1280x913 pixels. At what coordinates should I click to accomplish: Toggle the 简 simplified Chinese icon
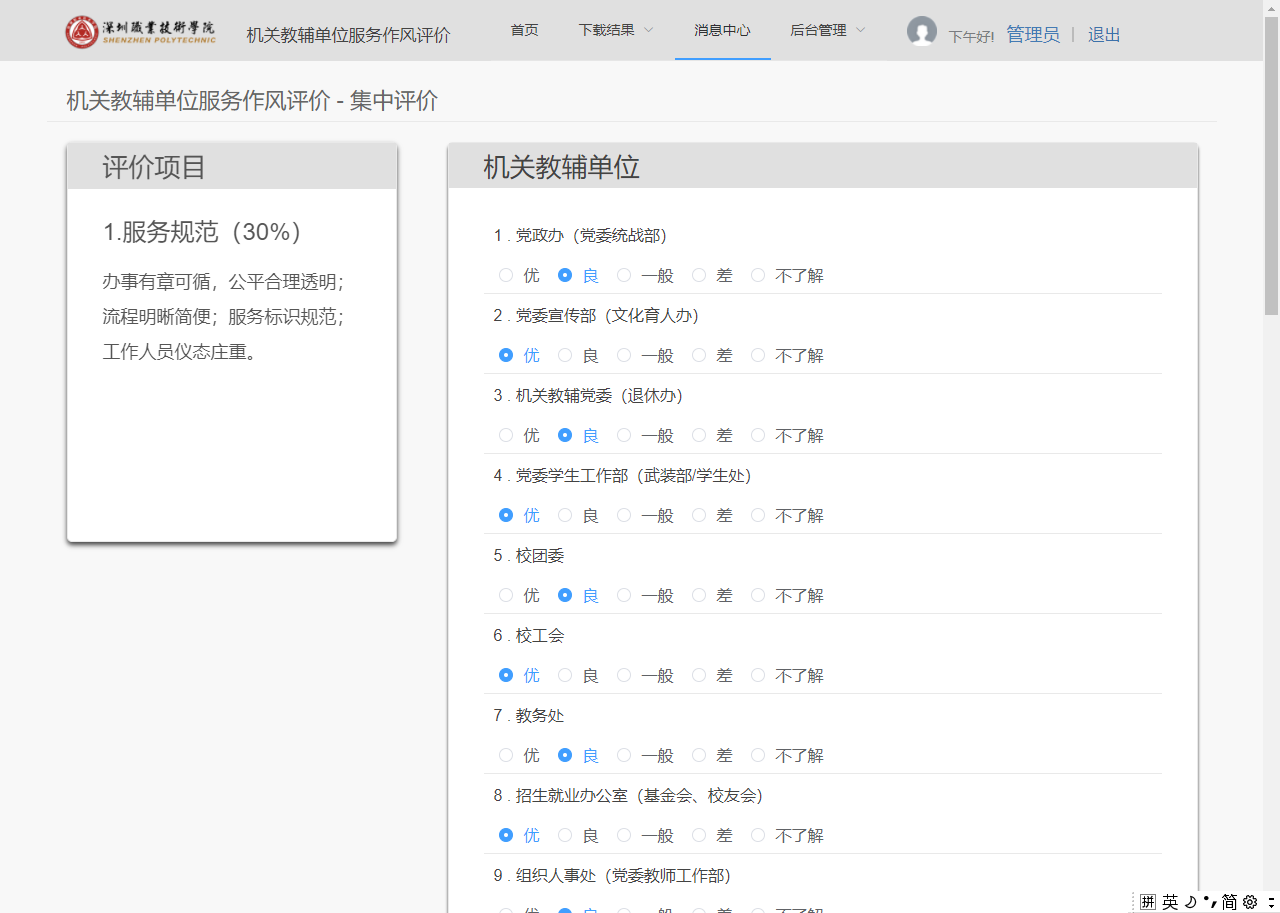(1230, 901)
